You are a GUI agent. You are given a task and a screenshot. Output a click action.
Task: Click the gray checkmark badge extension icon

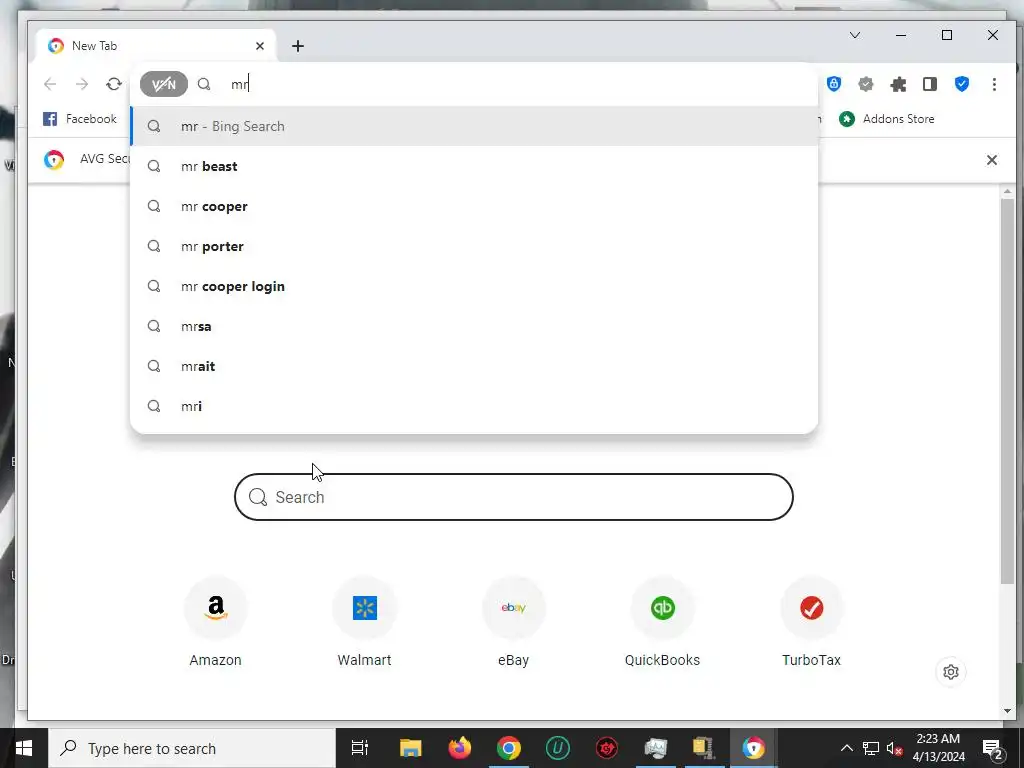[866, 84]
